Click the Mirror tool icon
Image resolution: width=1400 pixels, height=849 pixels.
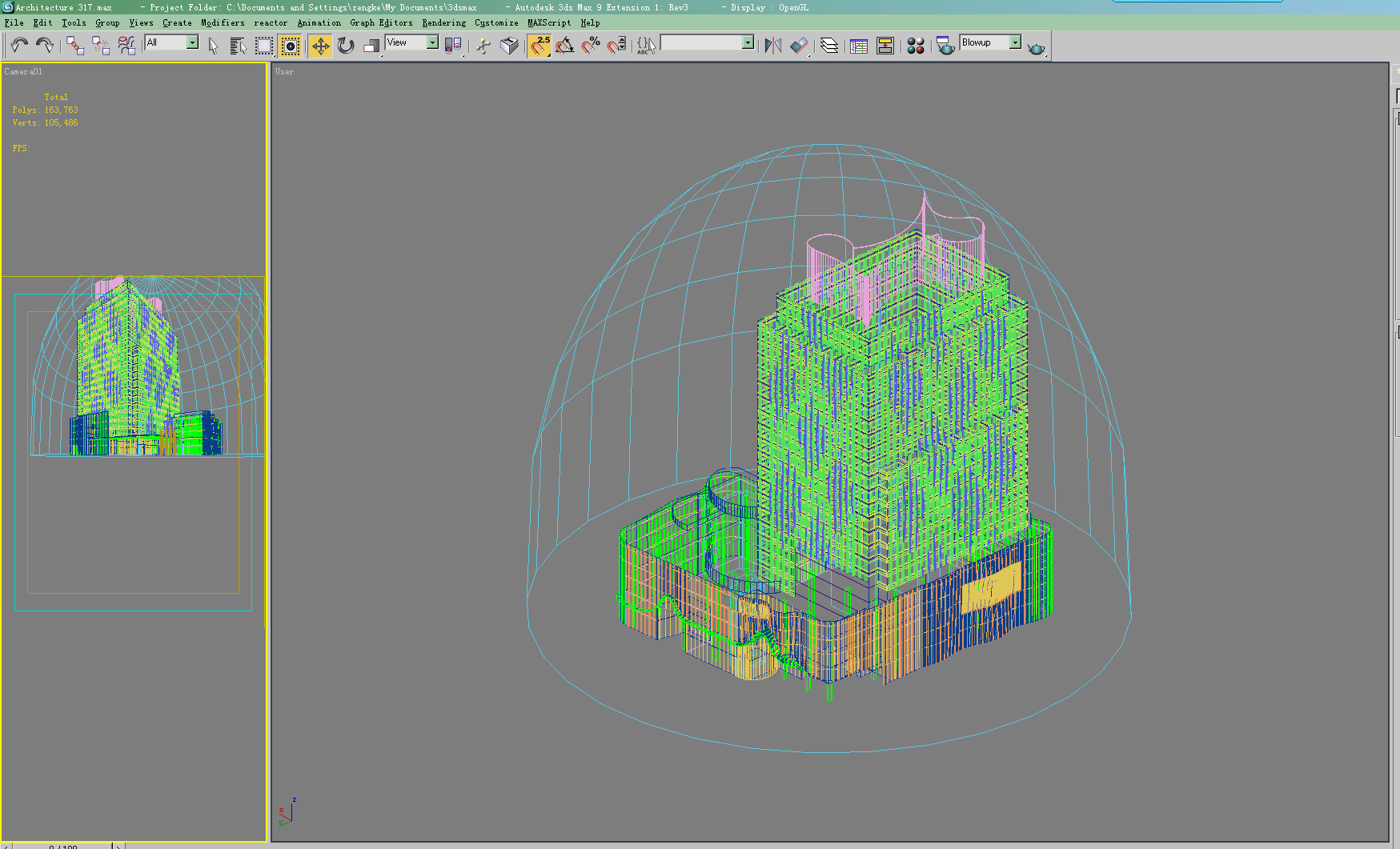click(x=772, y=46)
